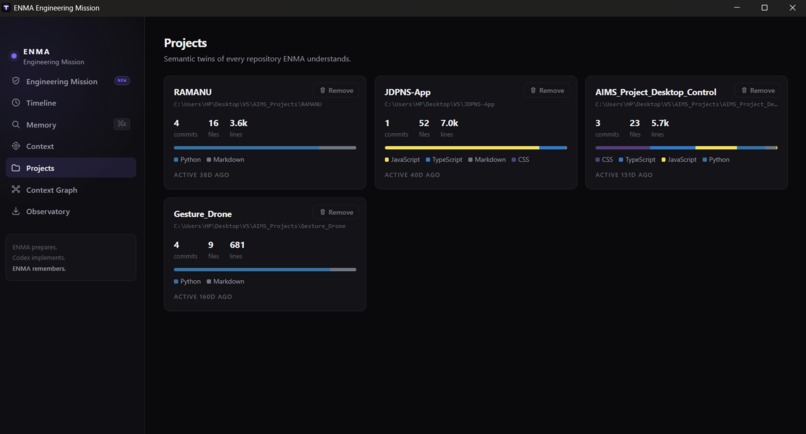This screenshot has height=434, width=806.
Task: Open the RAMANU project title
Action: [x=193, y=92]
